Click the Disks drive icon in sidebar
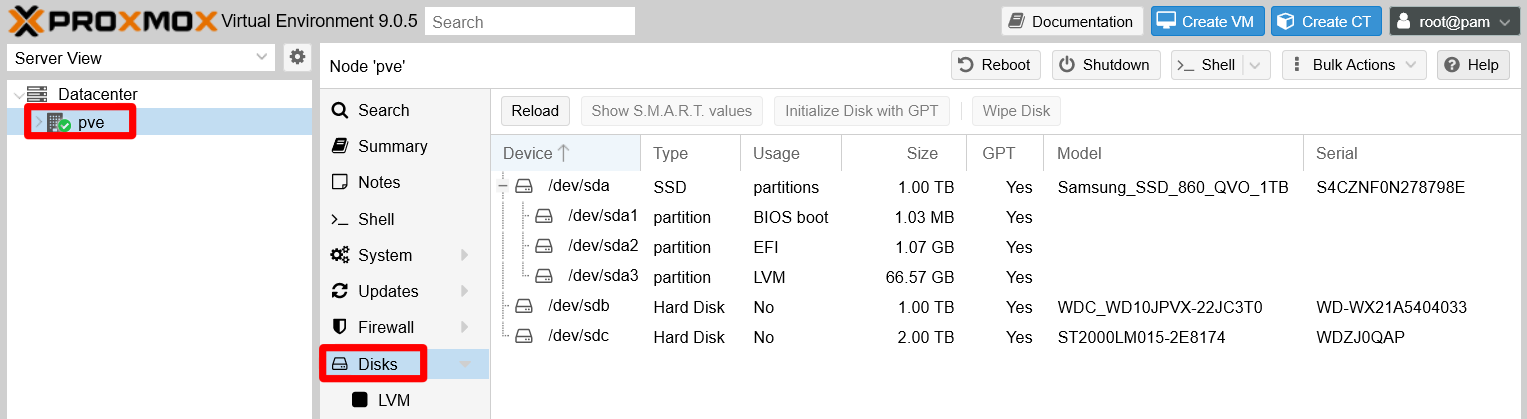The image size is (1527, 419). click(340, 364)
